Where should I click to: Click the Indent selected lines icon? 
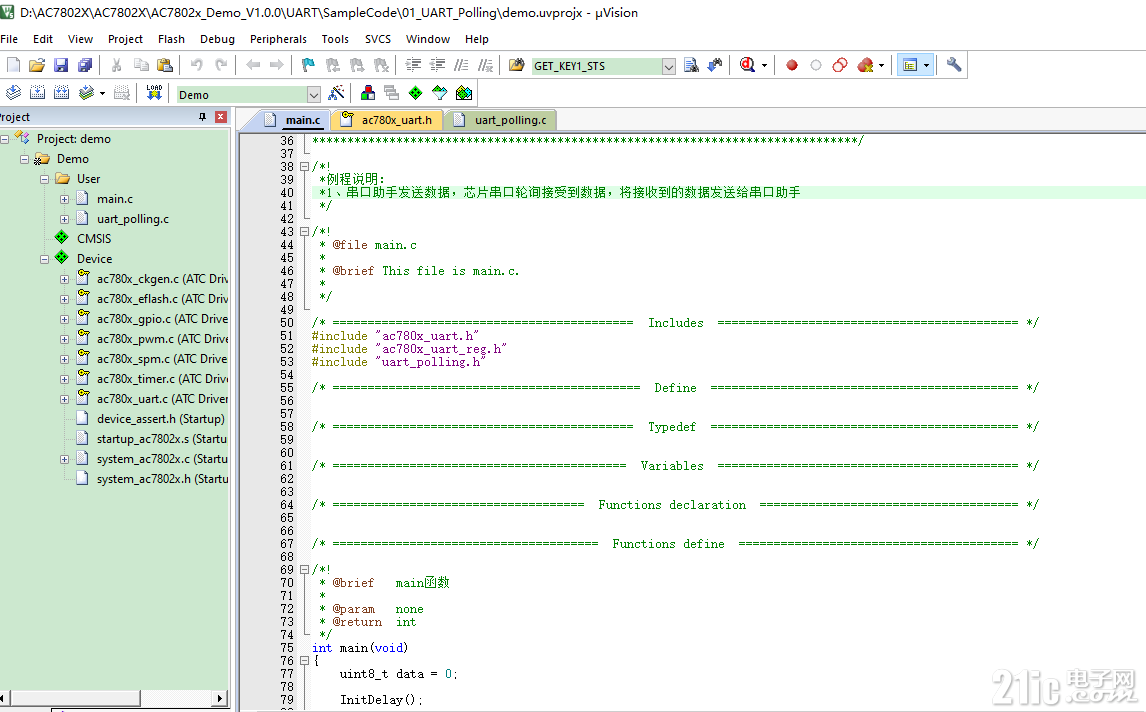coord(413,65)
